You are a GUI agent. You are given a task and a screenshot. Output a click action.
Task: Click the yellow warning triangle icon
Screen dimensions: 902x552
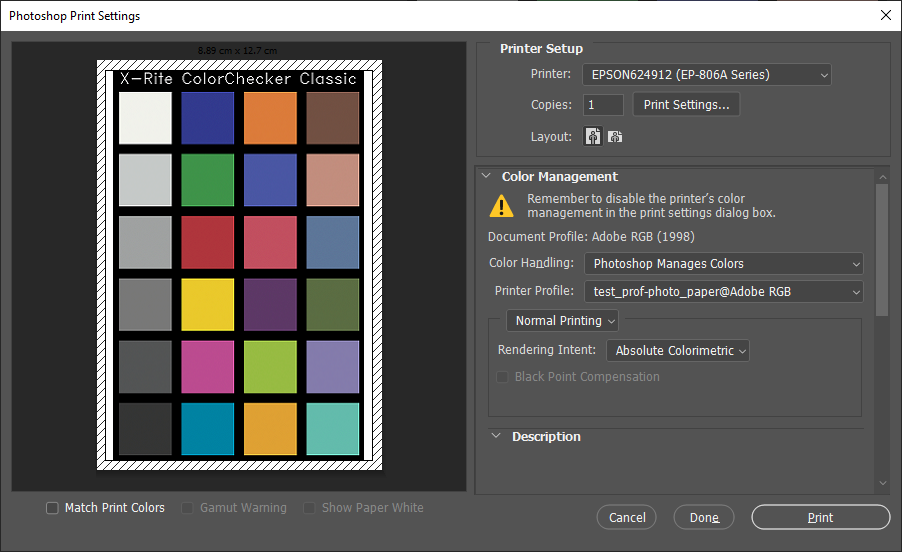501,206
